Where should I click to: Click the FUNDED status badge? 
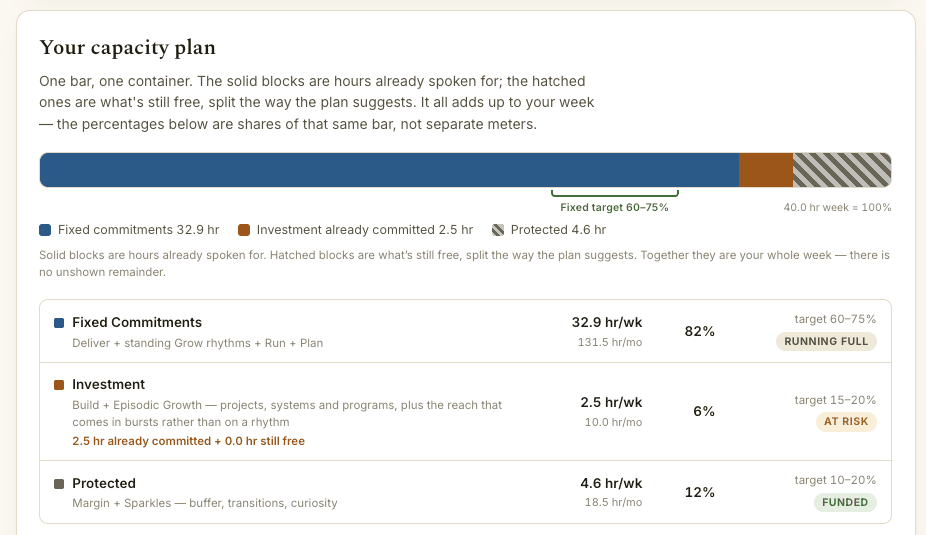(845, 503)
